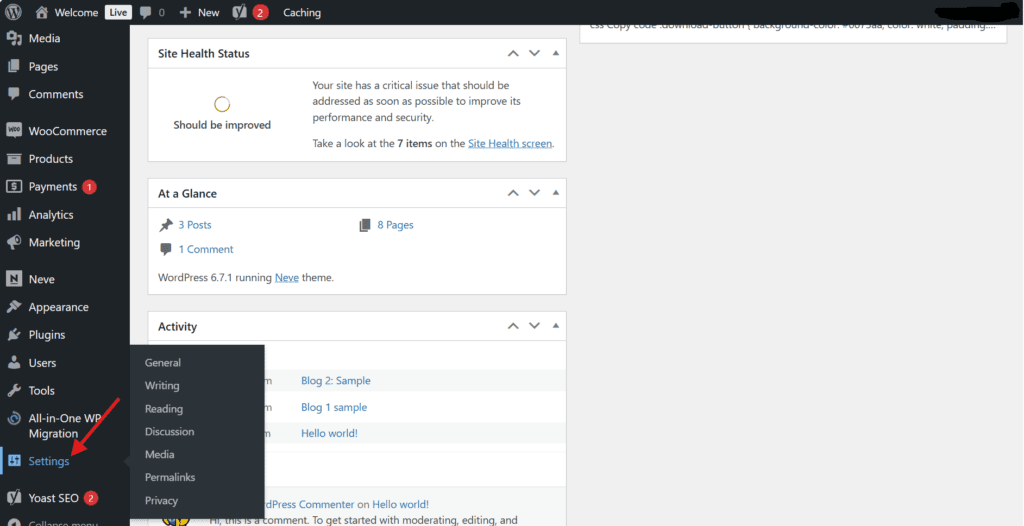Open the WooCommerce sidebar icon
Screen dimensions: 1024x526
point(14,130)
